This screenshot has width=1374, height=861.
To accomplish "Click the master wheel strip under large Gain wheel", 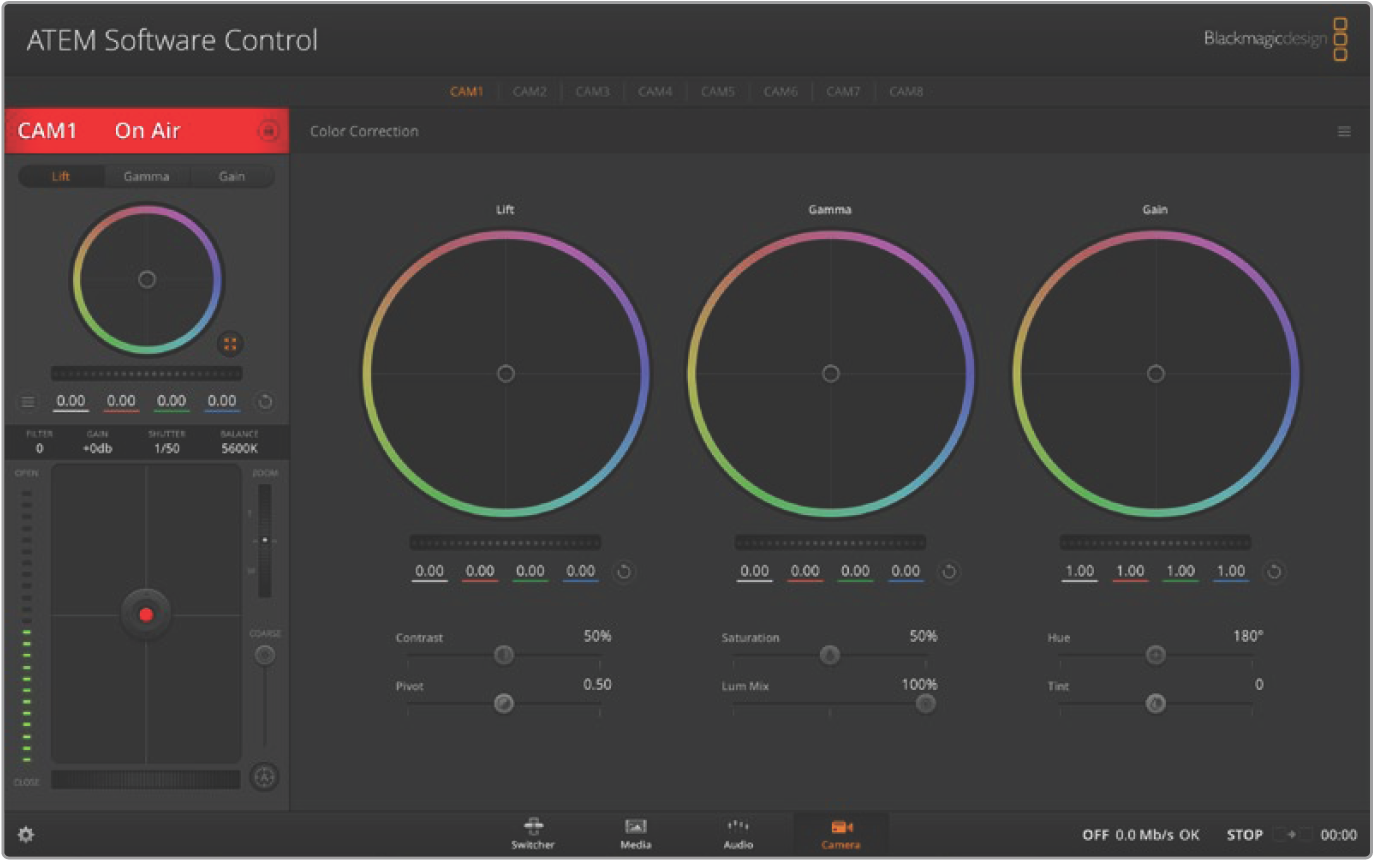I will [x=1155, y=542].
